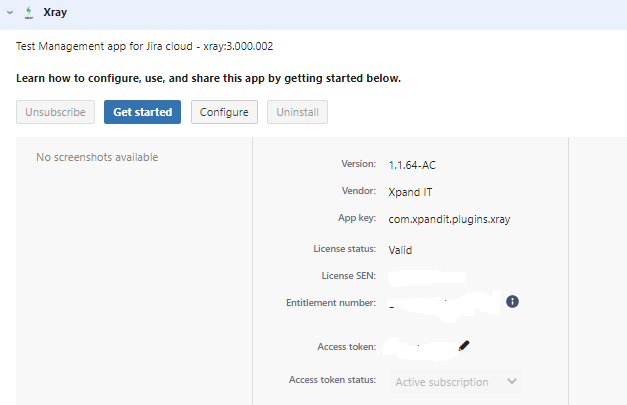Edit the access token with pencil icon
Image resolution: width=627 pixels, height=405 pixels.
click(464, 346)
